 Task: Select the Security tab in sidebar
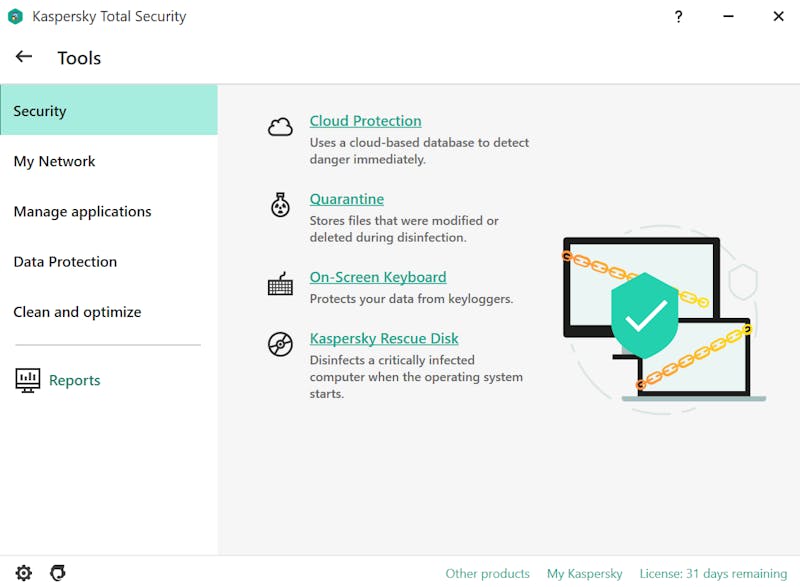coord(109,110)
